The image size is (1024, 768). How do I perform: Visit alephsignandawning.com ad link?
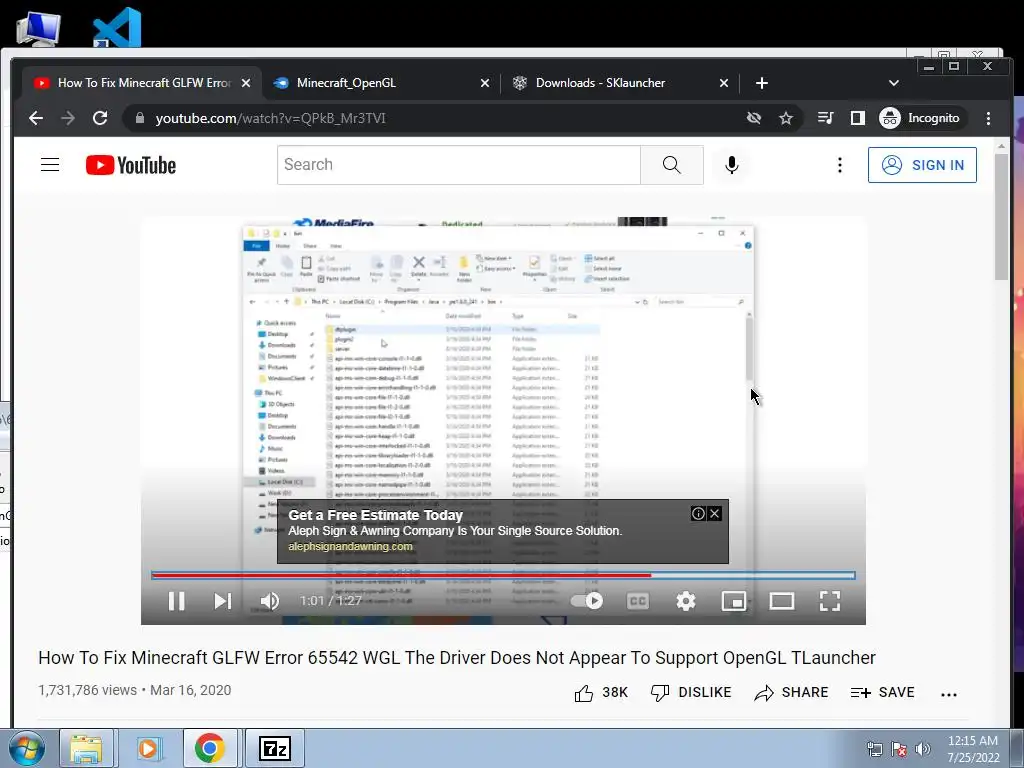[350, 547]
